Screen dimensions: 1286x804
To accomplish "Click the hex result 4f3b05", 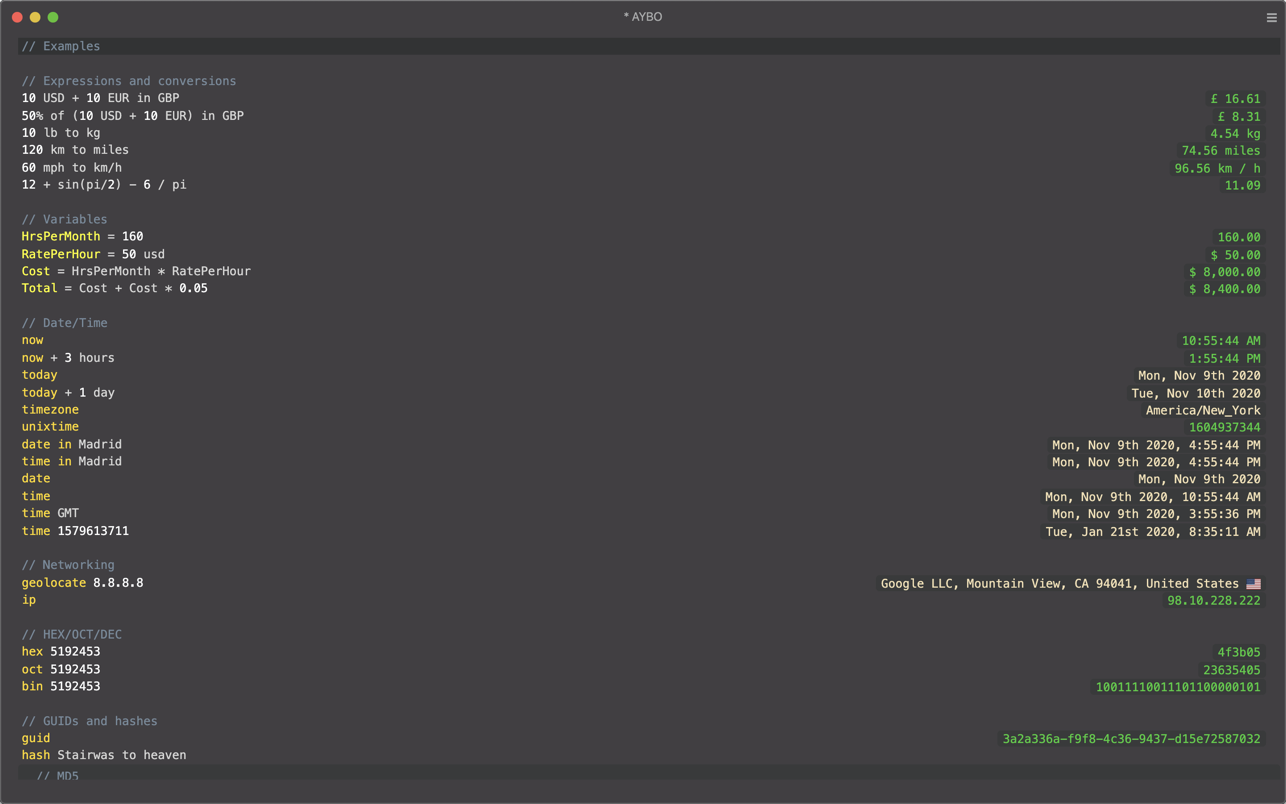I will click(1238, 652).
